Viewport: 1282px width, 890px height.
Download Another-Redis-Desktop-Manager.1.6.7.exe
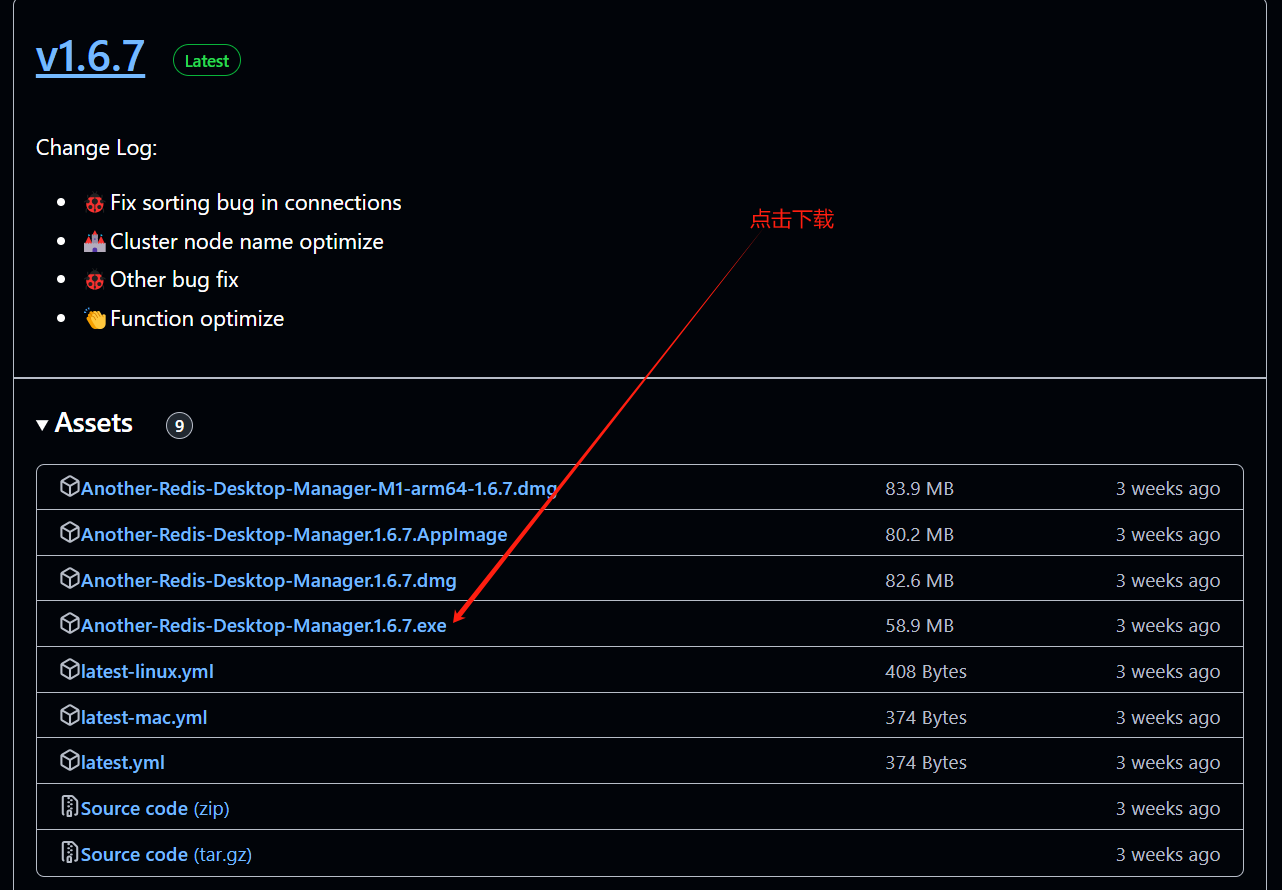click(x=264, y=626)
